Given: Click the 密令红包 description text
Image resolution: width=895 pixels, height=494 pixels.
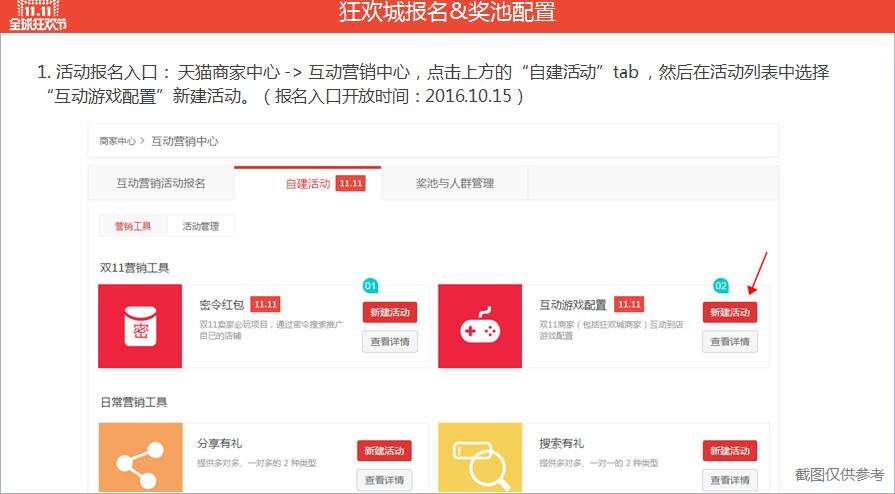Looking at the screenshot, I should [271, 330].
